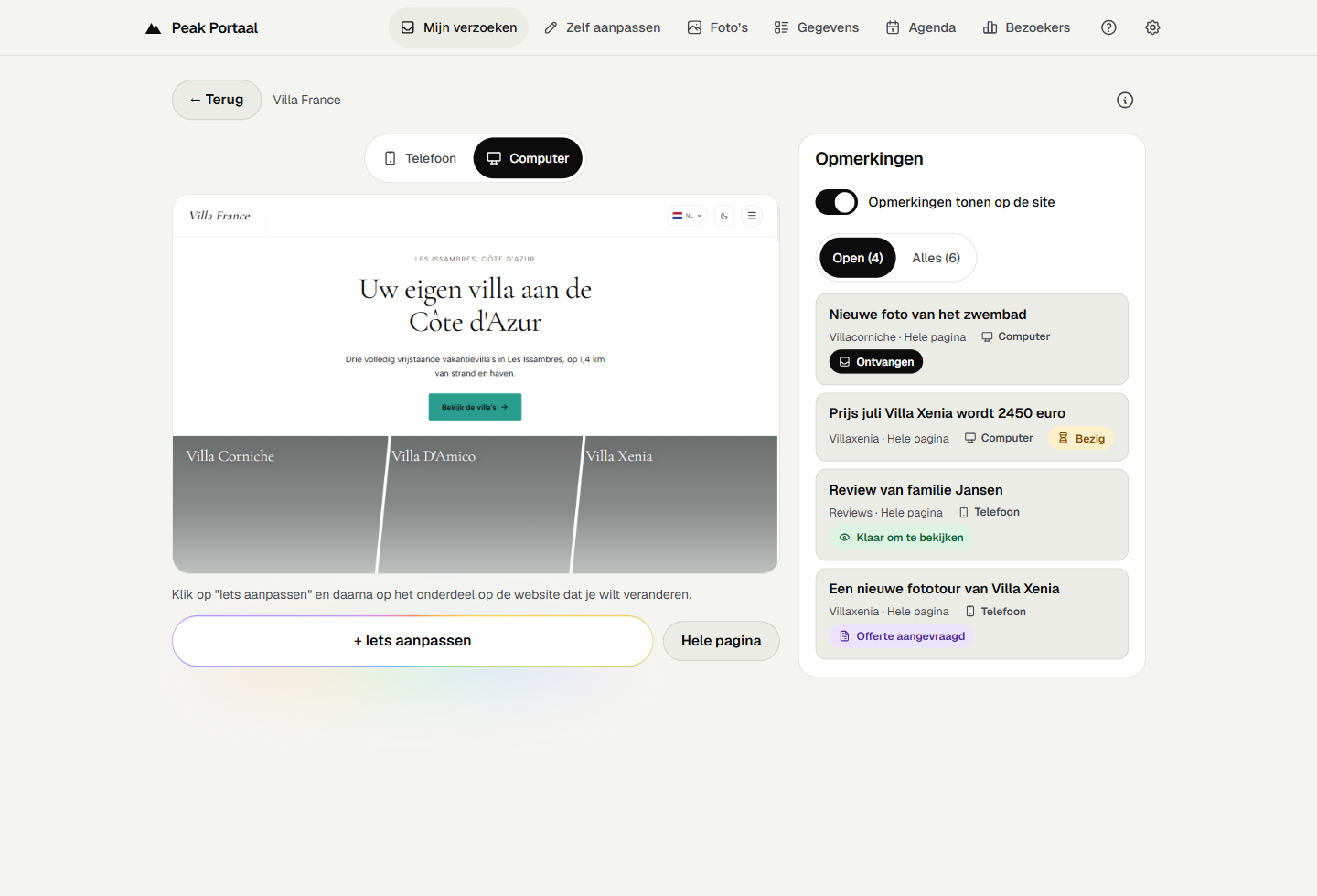Image resolution: width=1317 pixels, height=896 pixels.
Task: Open the help question mark icon
Action: [x=1108, y=27]
